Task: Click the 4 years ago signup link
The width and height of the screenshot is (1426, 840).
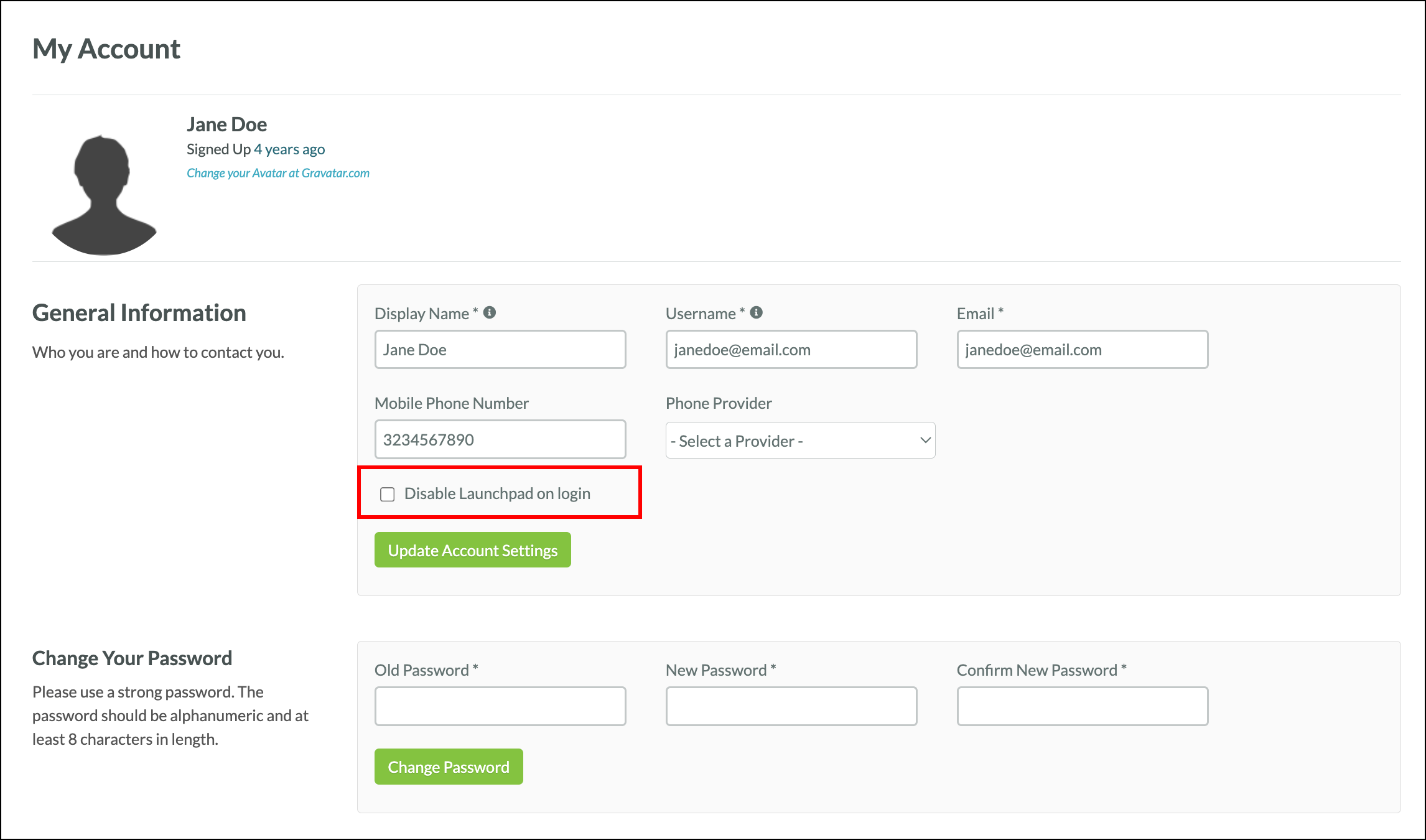Action: click(x=289, y=149)
